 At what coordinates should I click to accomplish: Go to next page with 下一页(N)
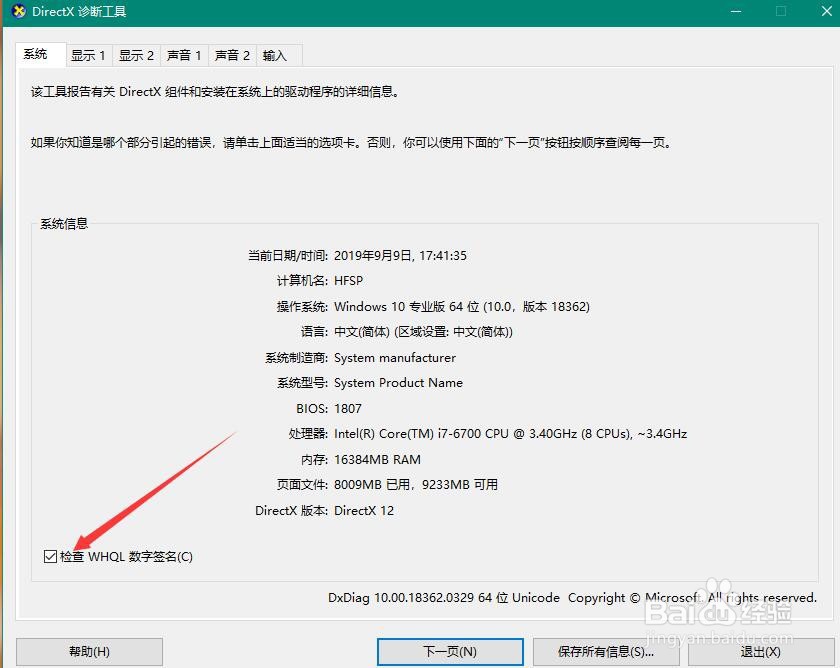[450, 652]
